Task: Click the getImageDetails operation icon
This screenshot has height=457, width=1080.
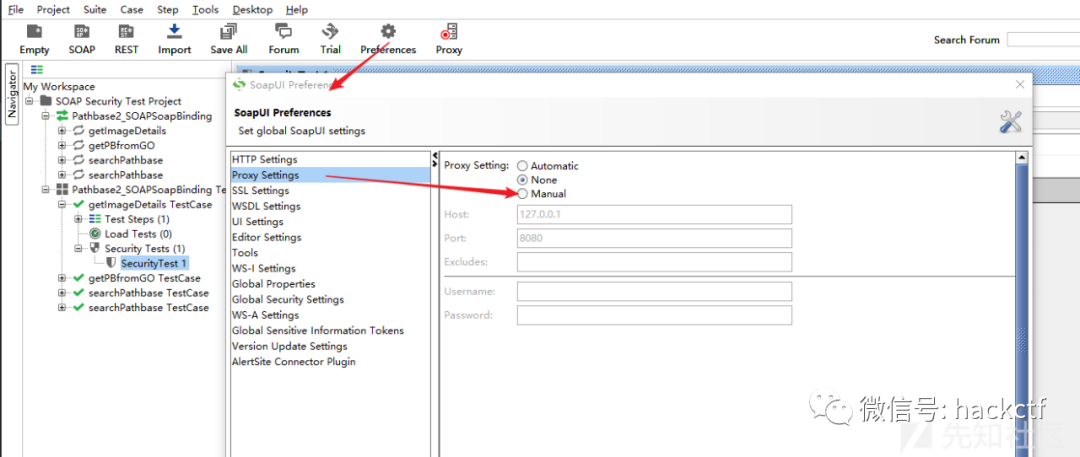Action: pyautogui.click(x=79, y=131)
